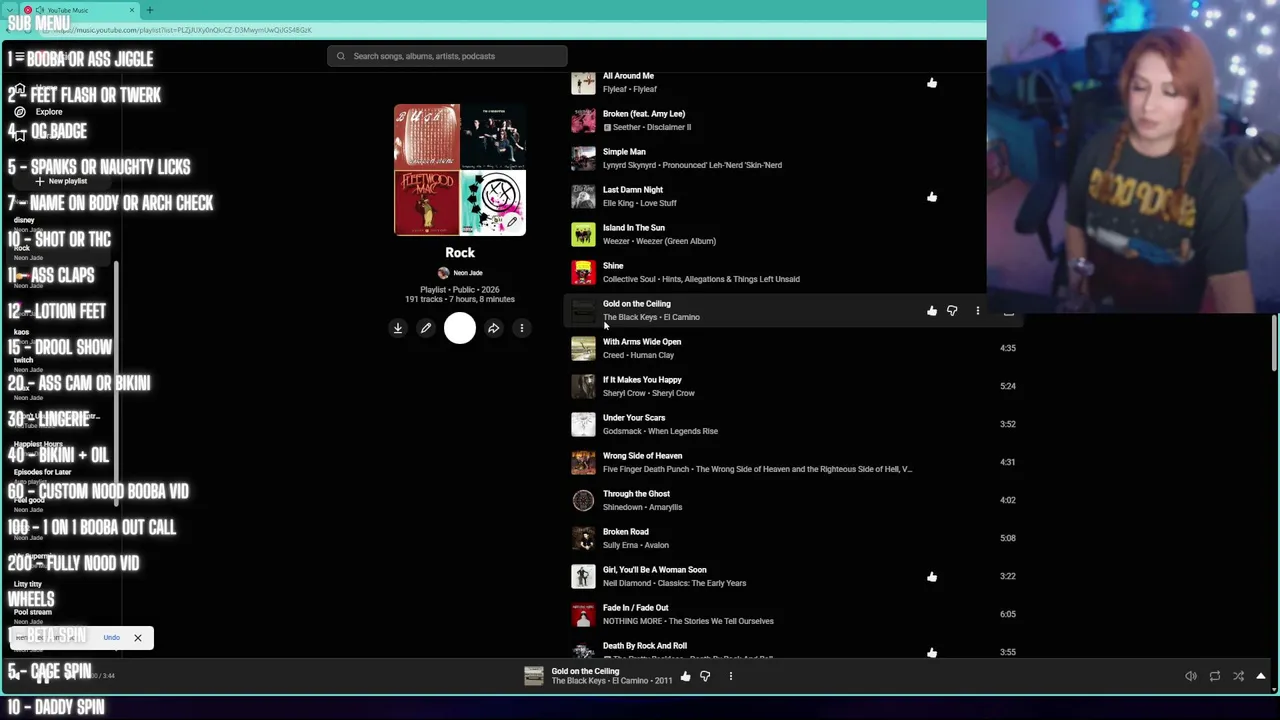Select the song title Fade In / Fade Out
The image size is (1280, 720).
point(636,608)
